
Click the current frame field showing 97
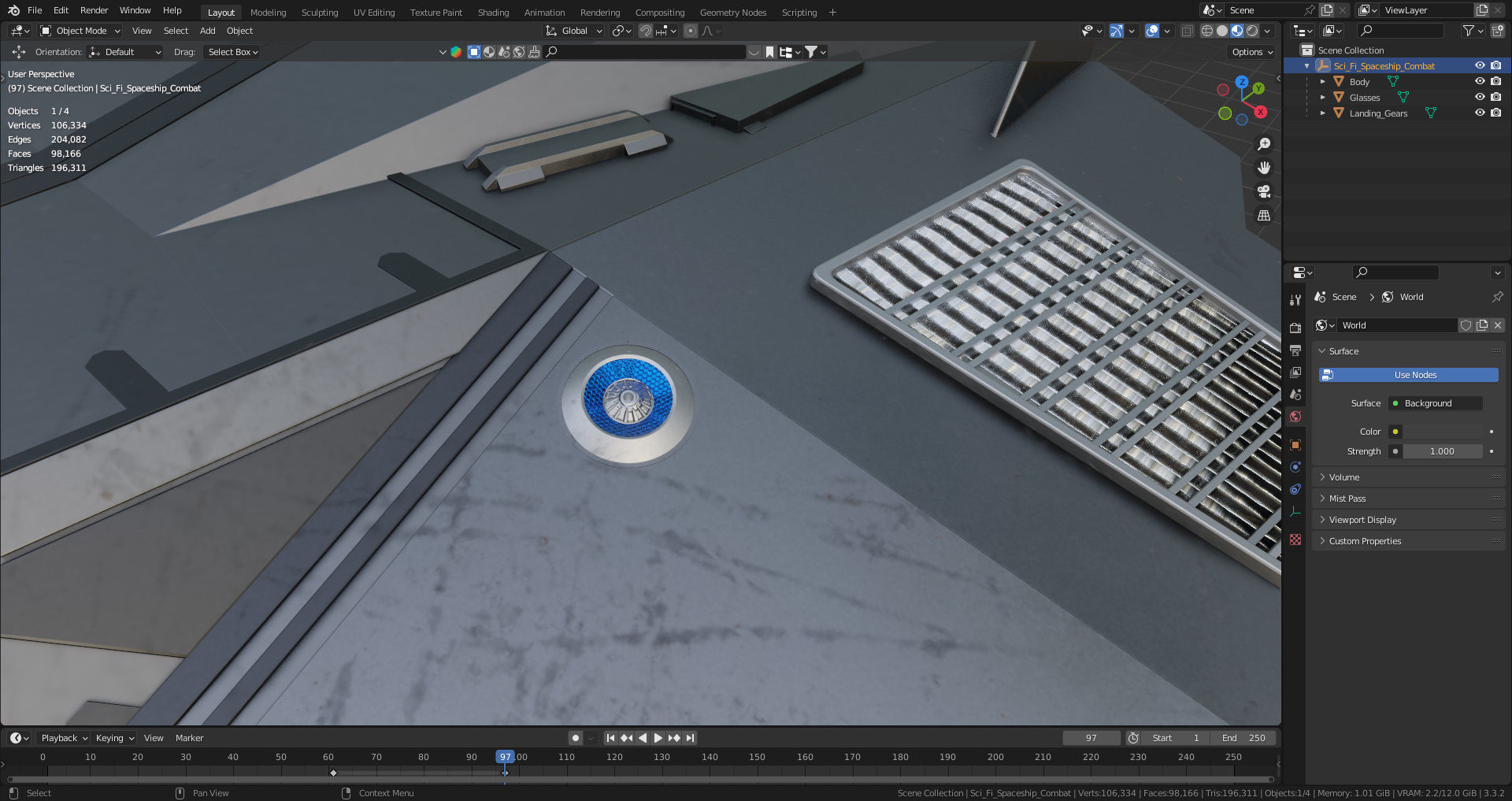pos(1091,738)
